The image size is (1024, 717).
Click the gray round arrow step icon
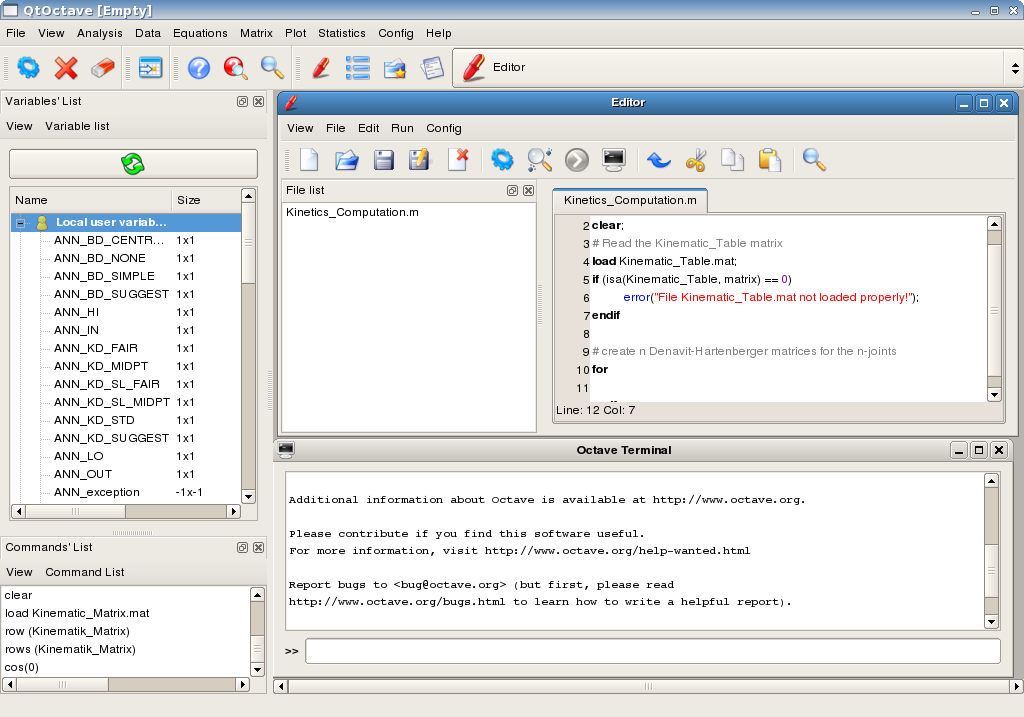(x=577, y=159)
